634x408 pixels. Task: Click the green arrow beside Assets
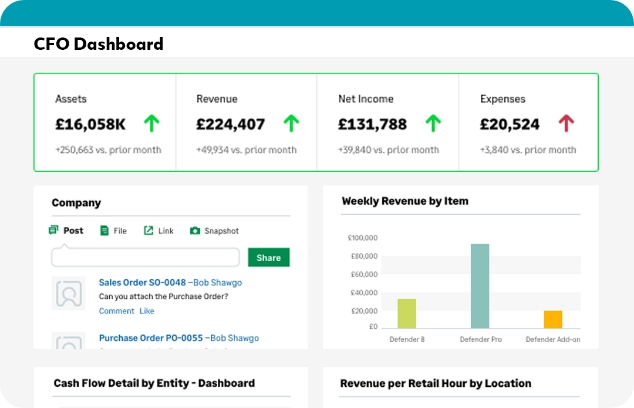point(151,124)
